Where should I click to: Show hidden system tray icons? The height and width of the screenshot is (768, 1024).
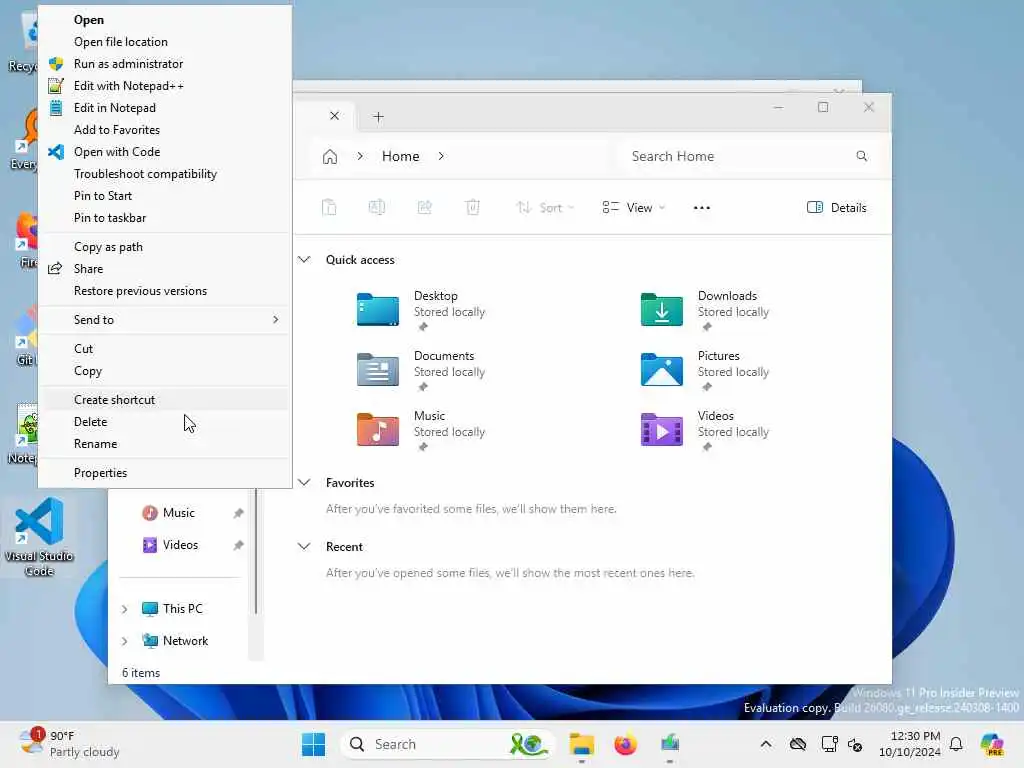(x=766, y=744)
